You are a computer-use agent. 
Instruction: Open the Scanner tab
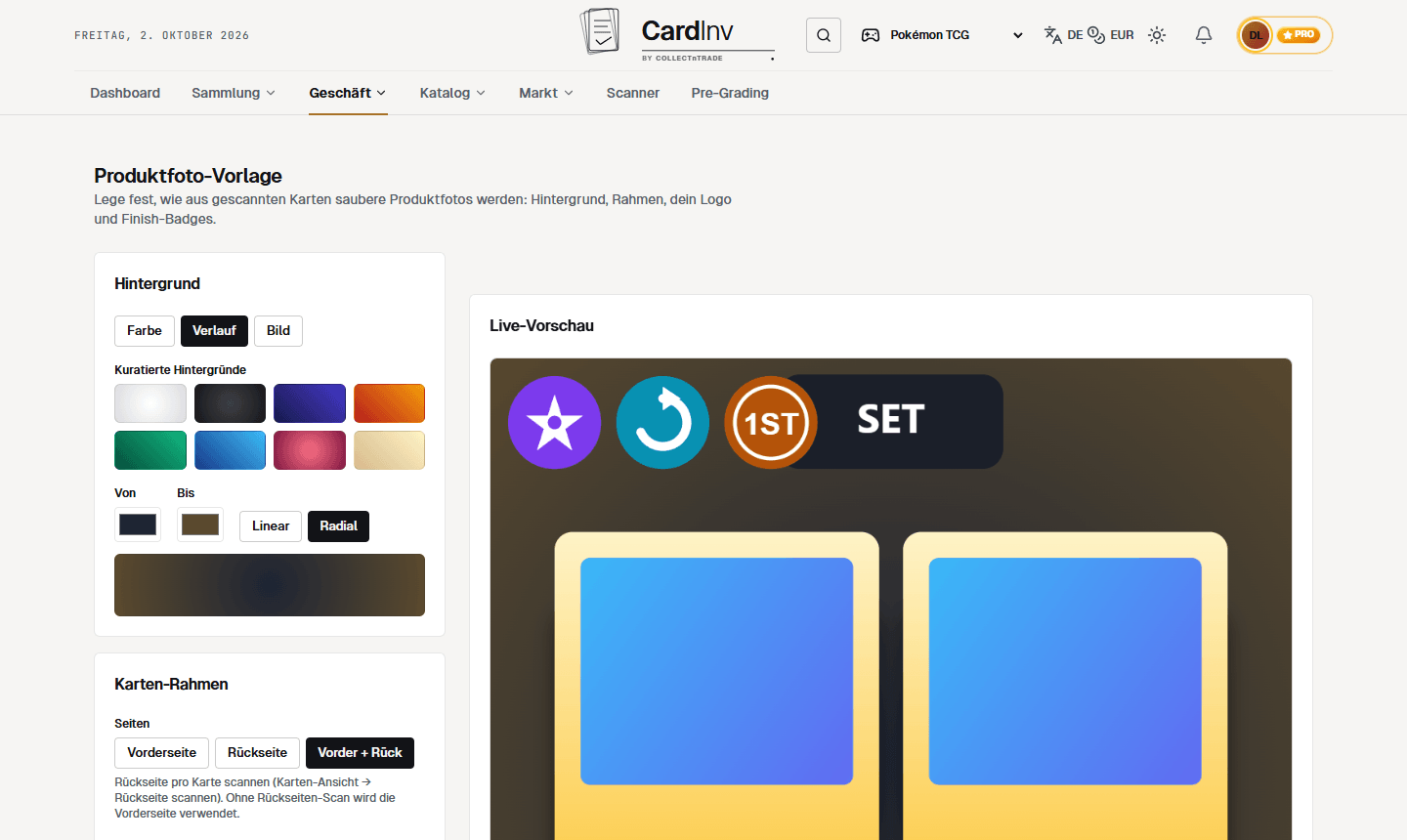[633, 93]
